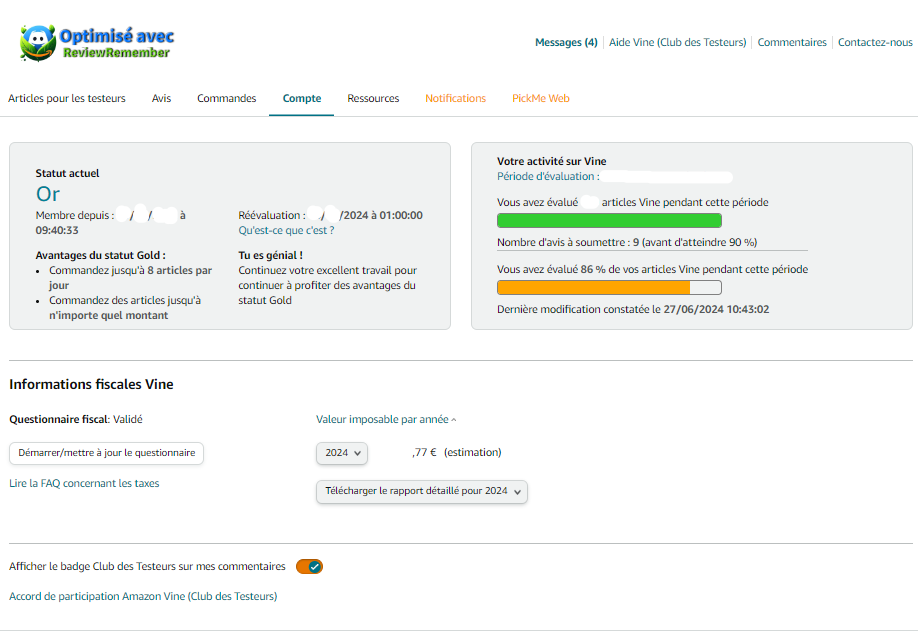This screenshot has width=918, height=632.
Task: Click the ReviewRemember logo icon
Action: click(x=37, y=42)
